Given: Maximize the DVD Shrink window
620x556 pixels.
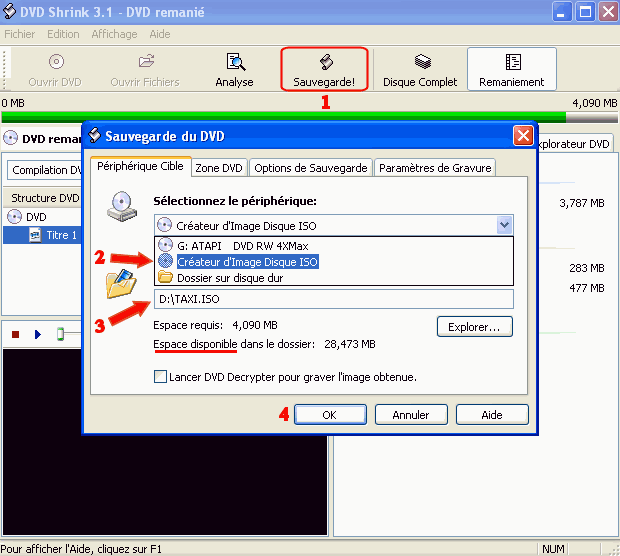Looking at the screenshot, I should click(585, 11).
